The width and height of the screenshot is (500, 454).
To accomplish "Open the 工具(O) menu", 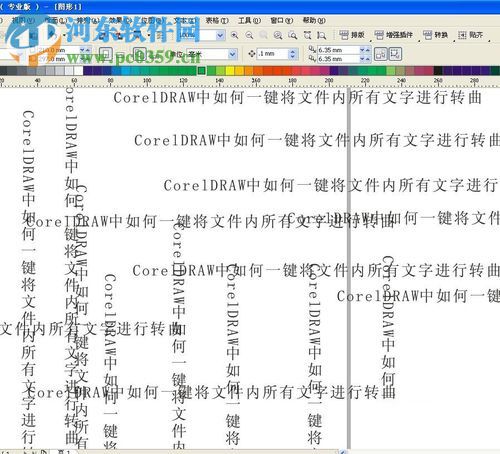I will [249, 21].
